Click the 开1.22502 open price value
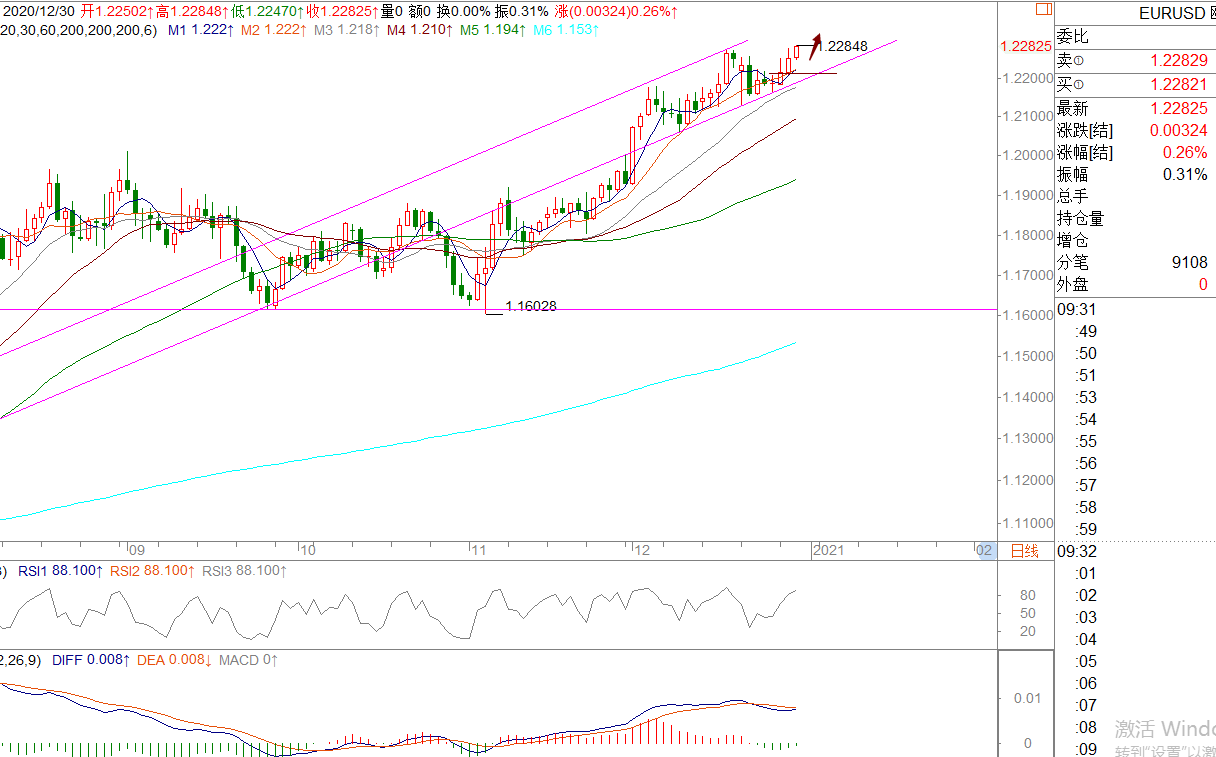1216x757 pixels. point(117,11)
